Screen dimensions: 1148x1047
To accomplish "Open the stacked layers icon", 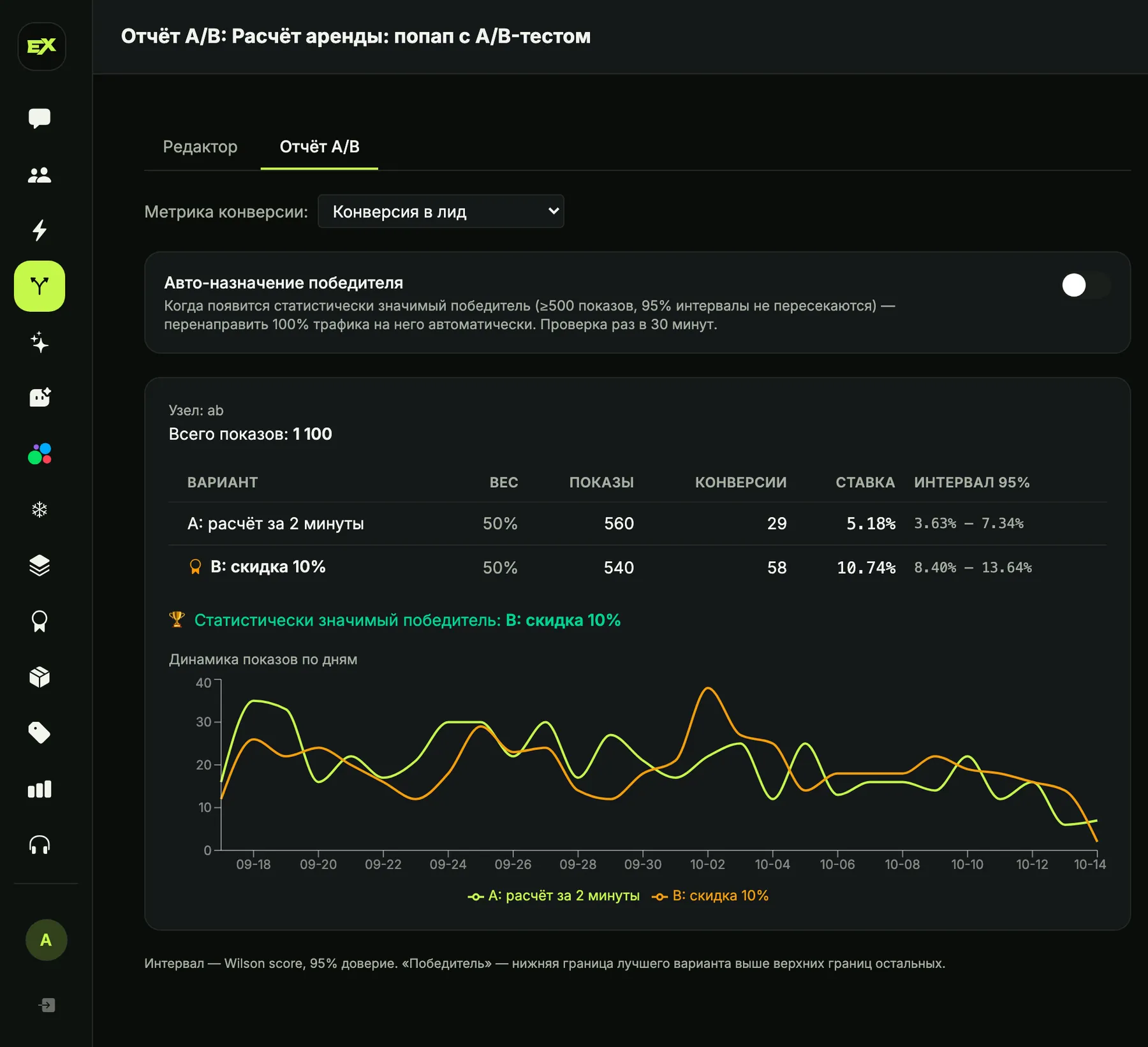I will (x=40, y=566).
